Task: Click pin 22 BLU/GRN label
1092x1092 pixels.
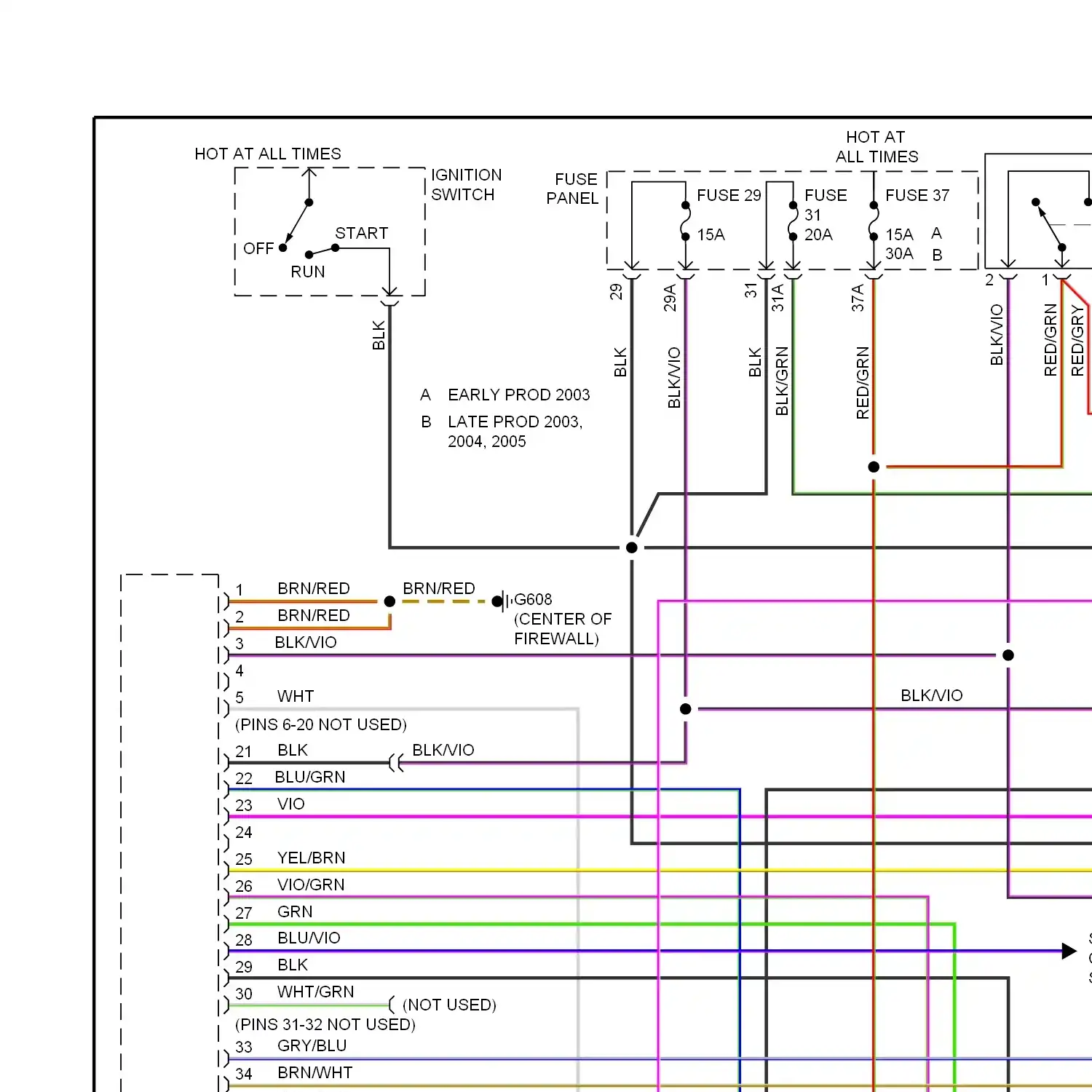Action: [310, 777]
